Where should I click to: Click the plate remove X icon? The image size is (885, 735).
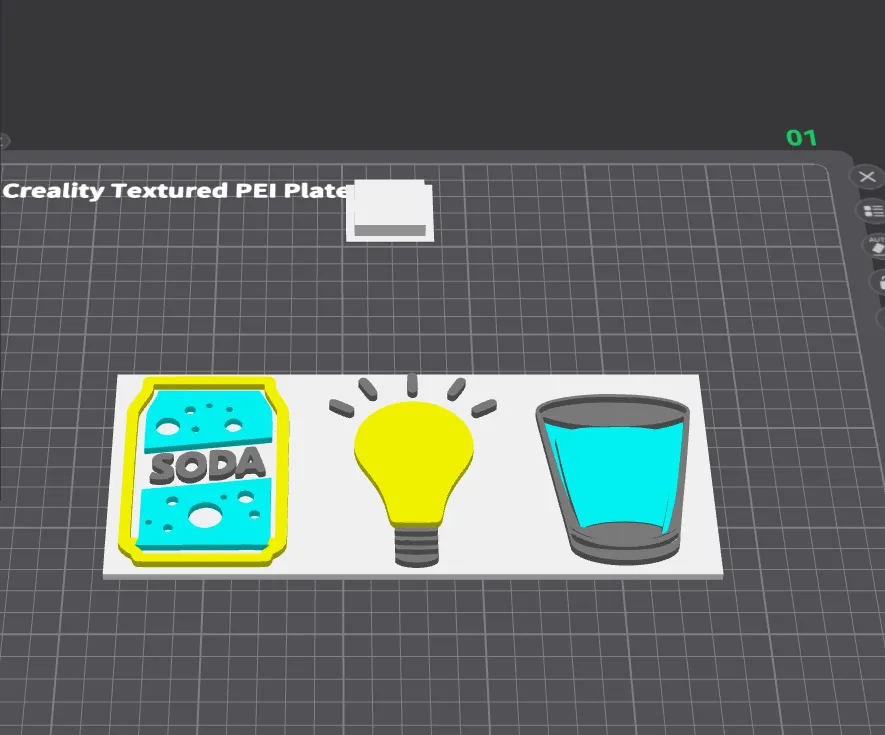[x=867, y=177]
